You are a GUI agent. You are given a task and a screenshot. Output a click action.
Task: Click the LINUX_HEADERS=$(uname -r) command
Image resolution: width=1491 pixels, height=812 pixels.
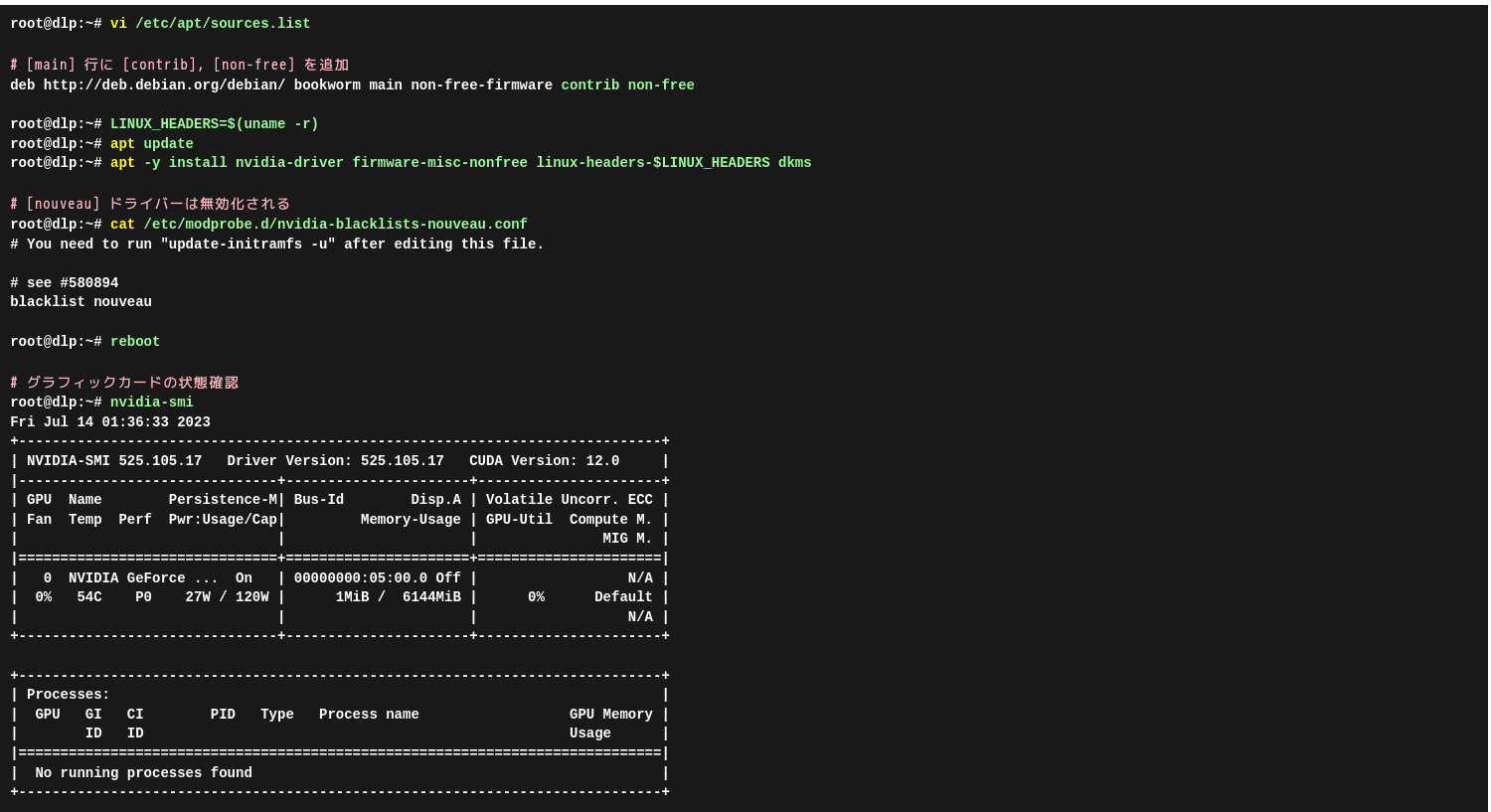coord(215,124)
